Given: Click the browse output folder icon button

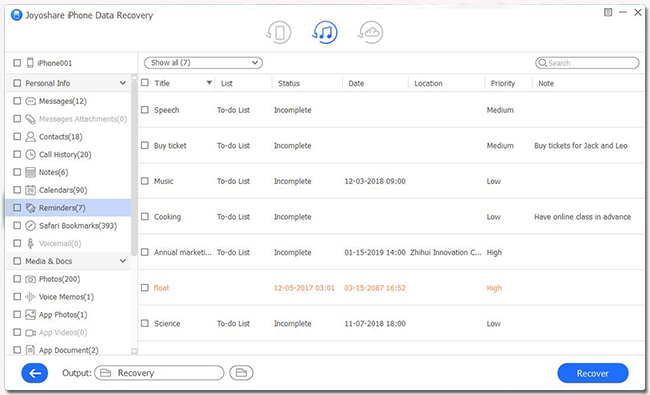Looking at the screenshot, I should point(241,373).
